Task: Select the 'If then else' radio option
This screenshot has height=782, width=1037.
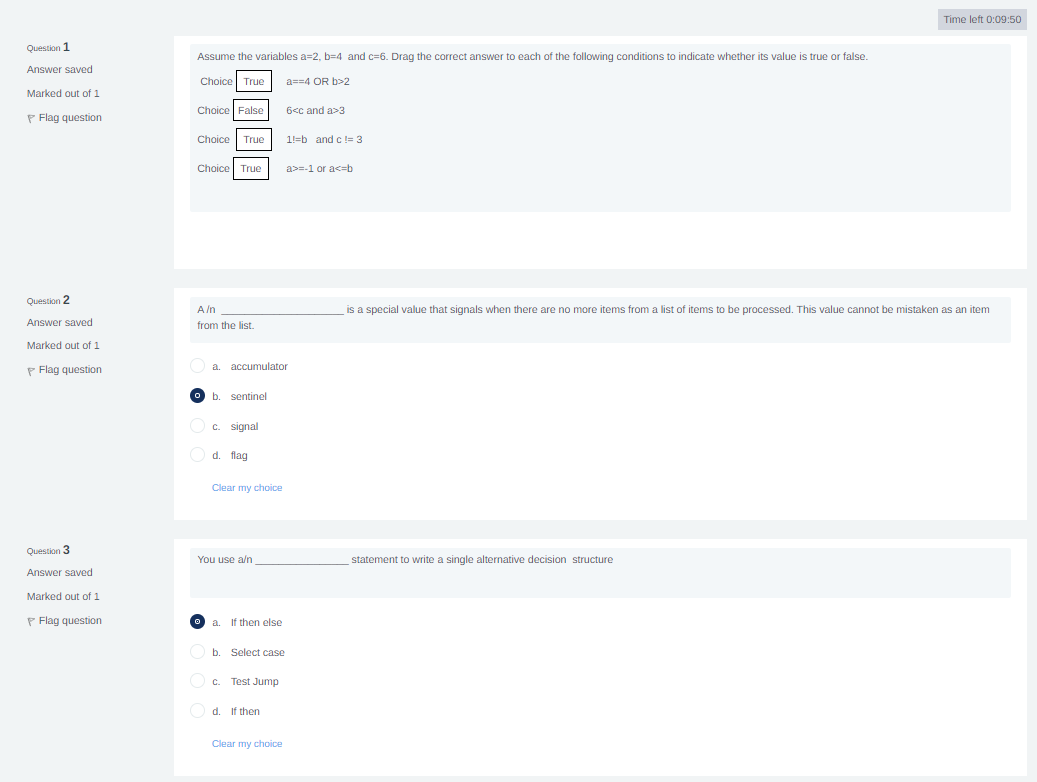Action: click(197, 622)
